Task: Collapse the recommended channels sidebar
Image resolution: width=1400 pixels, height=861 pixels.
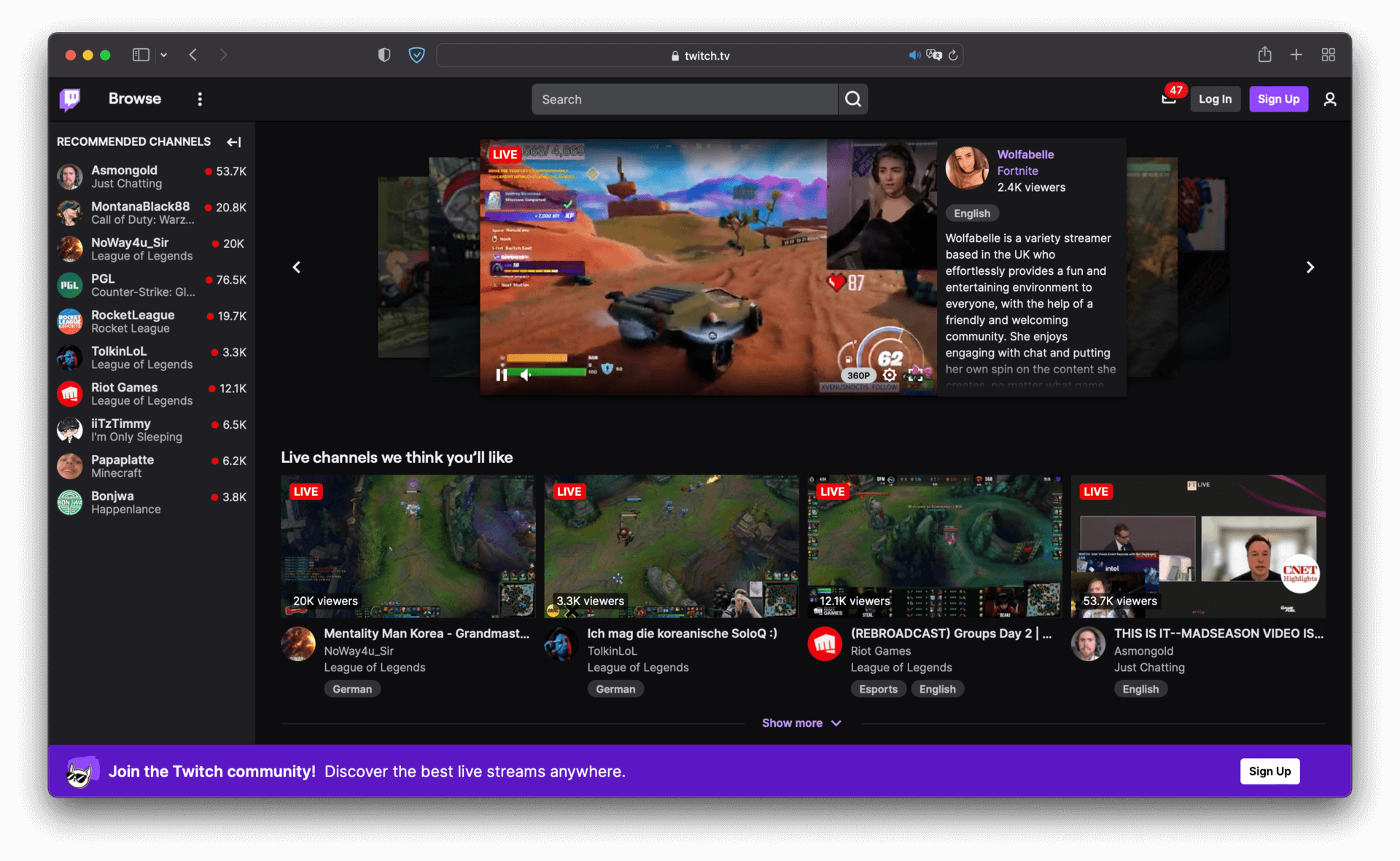Action: pyautogui.click(x=233, y=142)
